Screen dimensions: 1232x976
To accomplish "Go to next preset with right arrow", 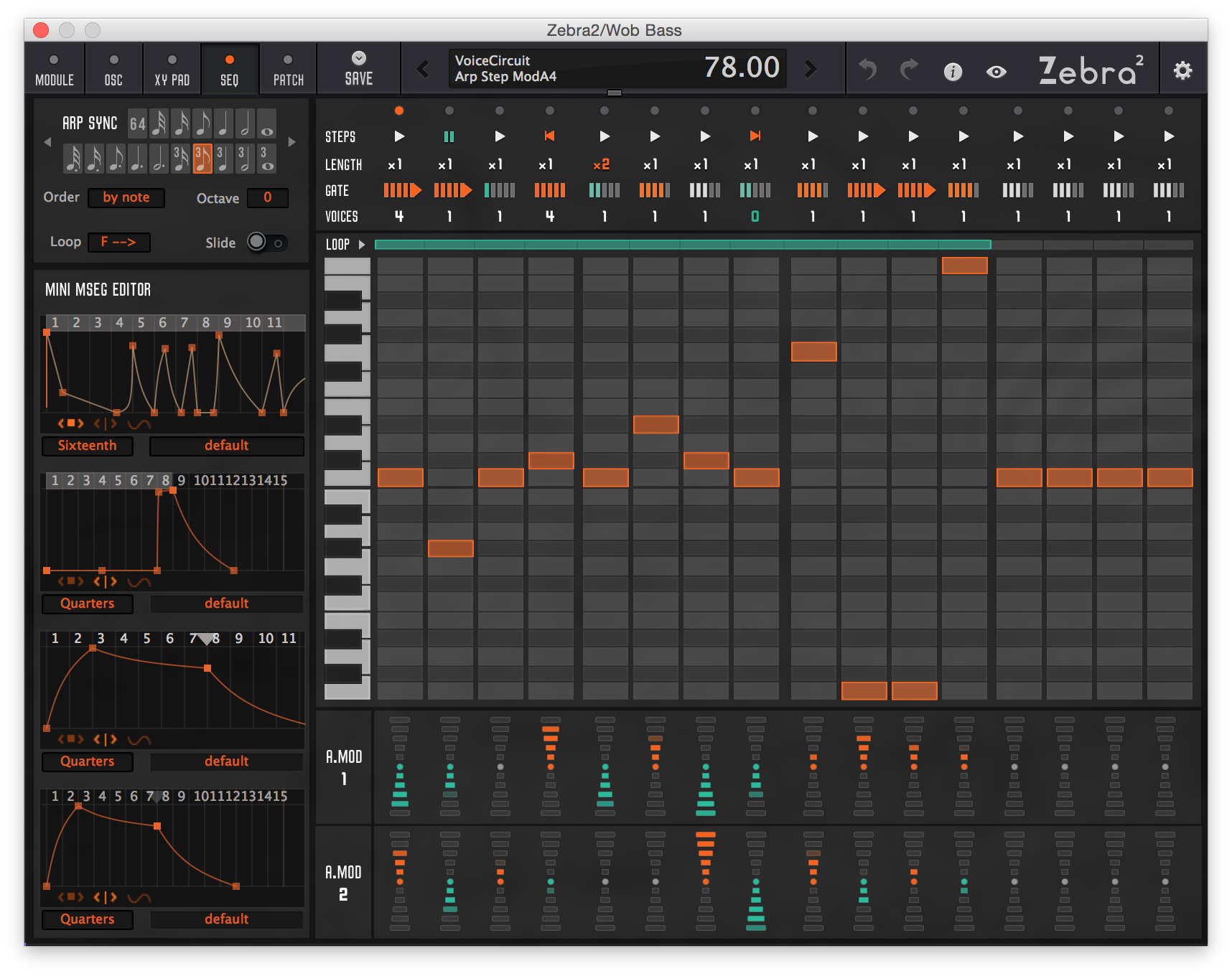I will (x=811, y=69).
